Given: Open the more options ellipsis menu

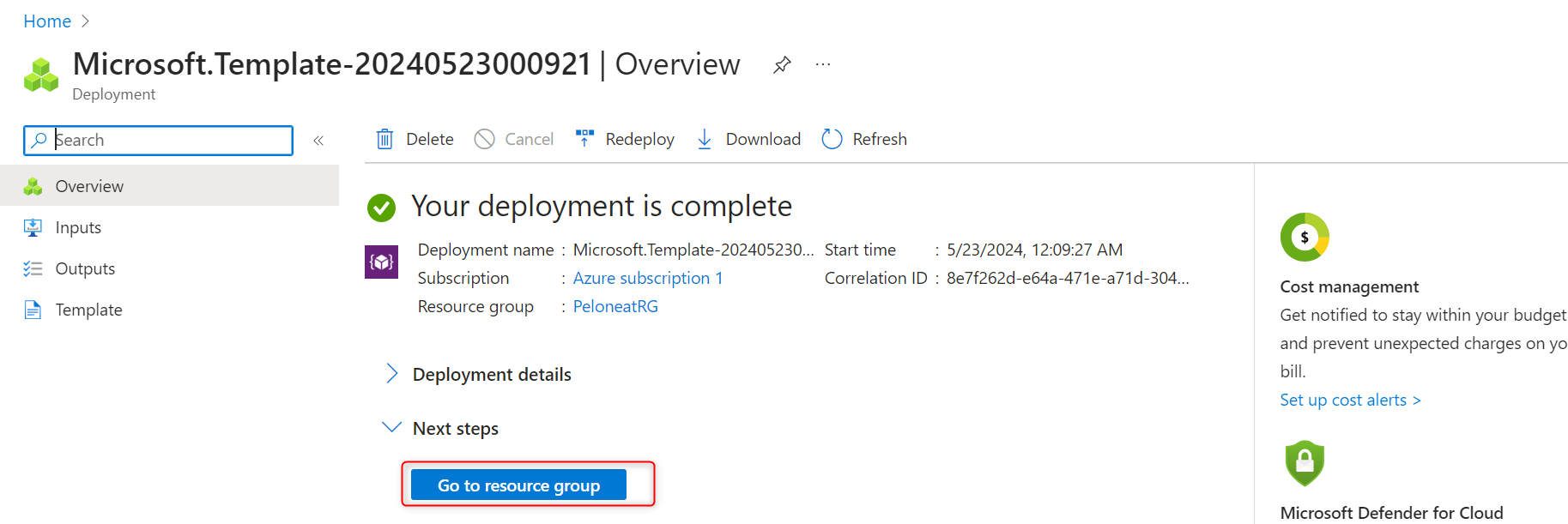Looking at the screenshot, I should point(823,65).
